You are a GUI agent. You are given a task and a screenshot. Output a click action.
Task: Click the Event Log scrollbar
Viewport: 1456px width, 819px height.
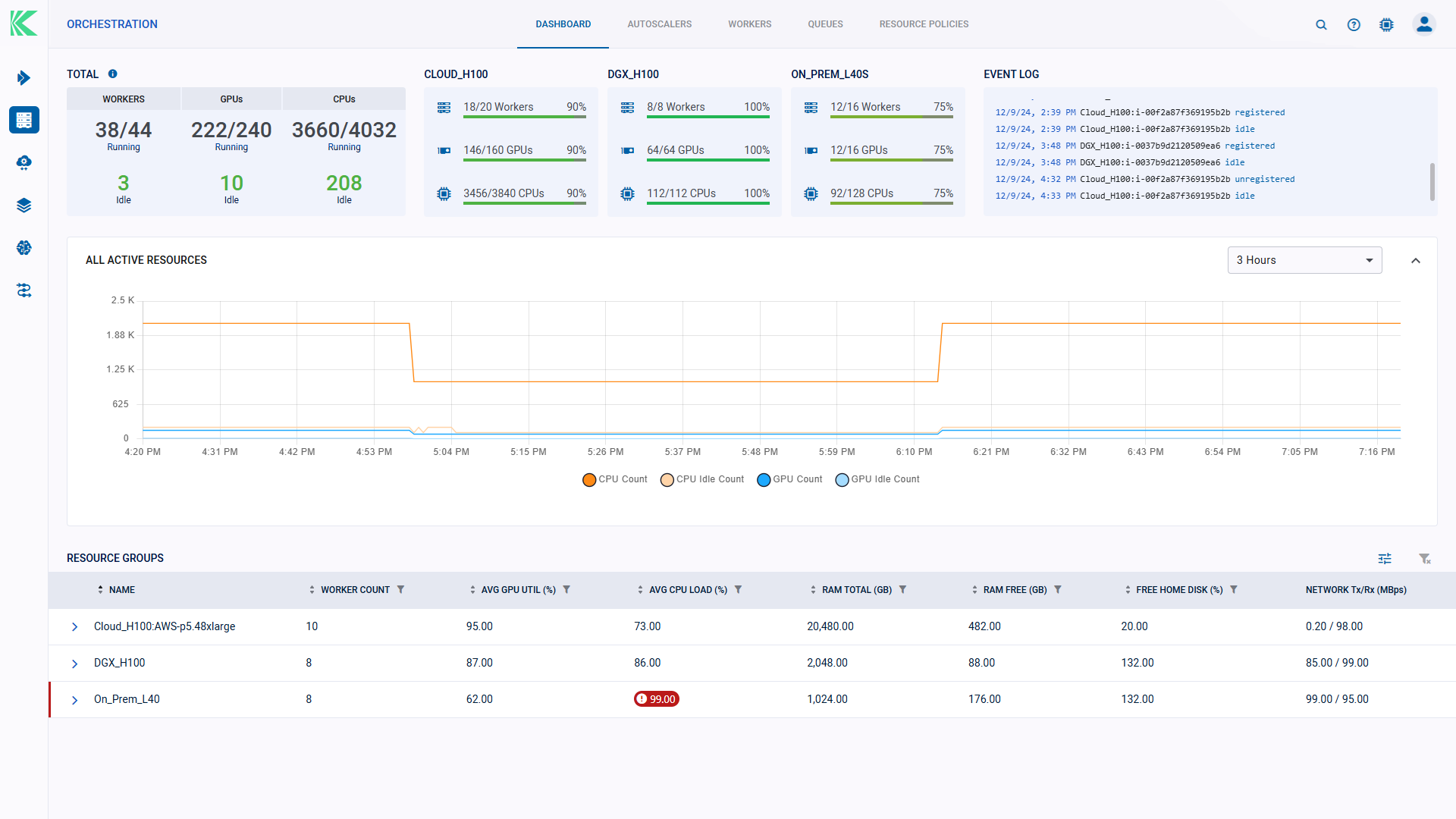tap(1432, 182)
